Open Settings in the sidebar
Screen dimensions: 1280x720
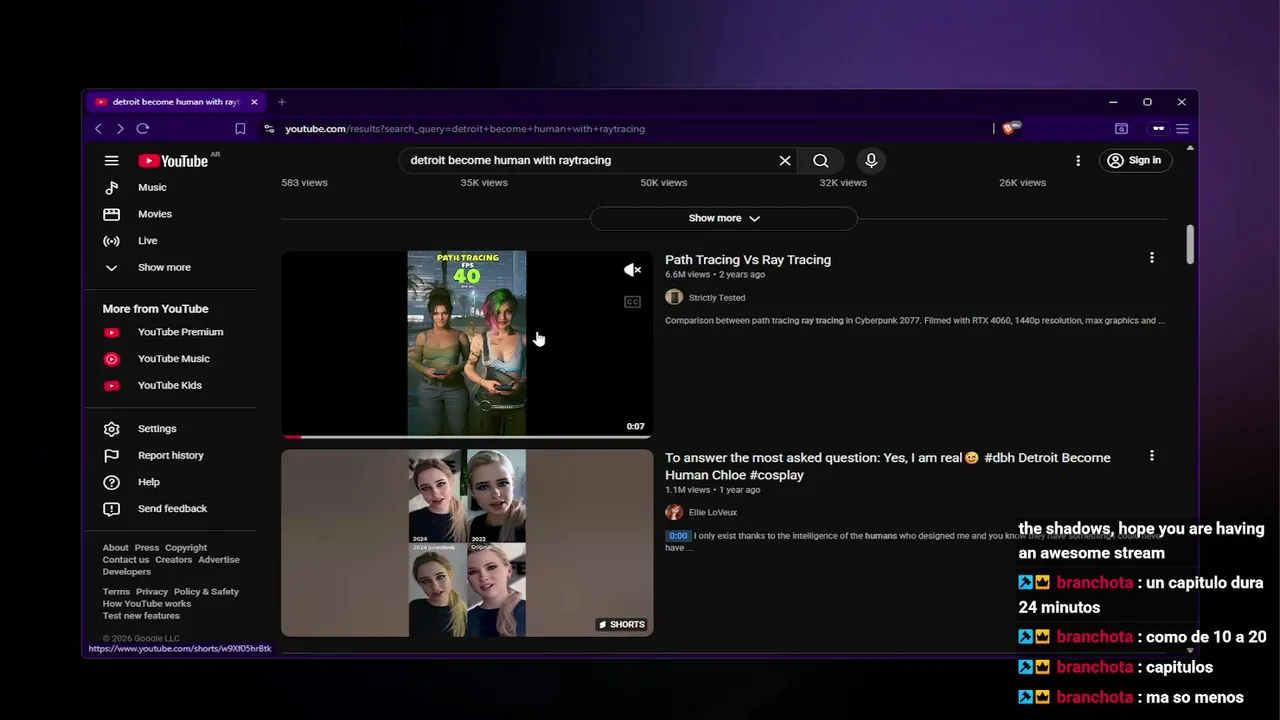pos(157,429)
